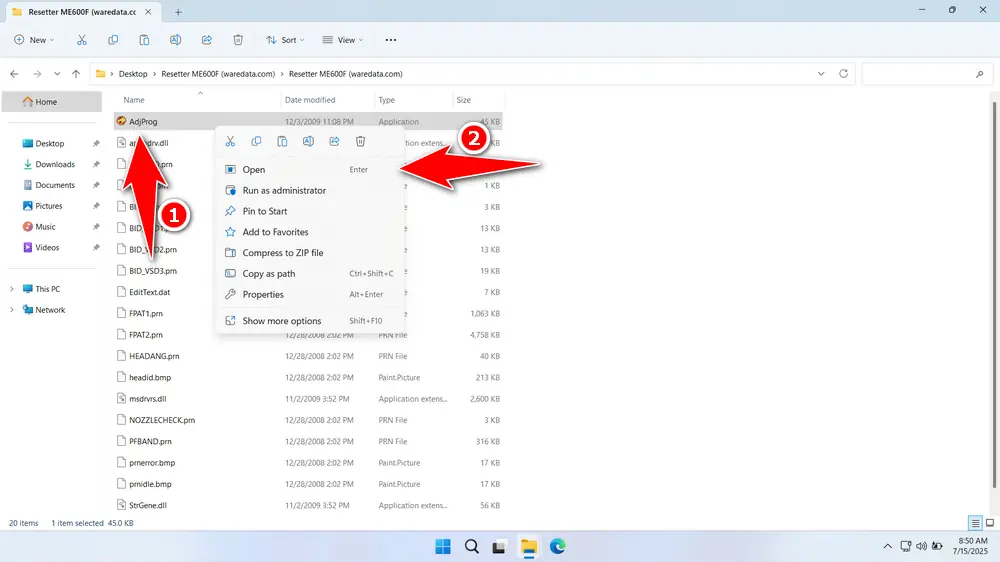Click the Rename icon in the top toolbar
The image size is (1000, 562).
coord(175,40)
